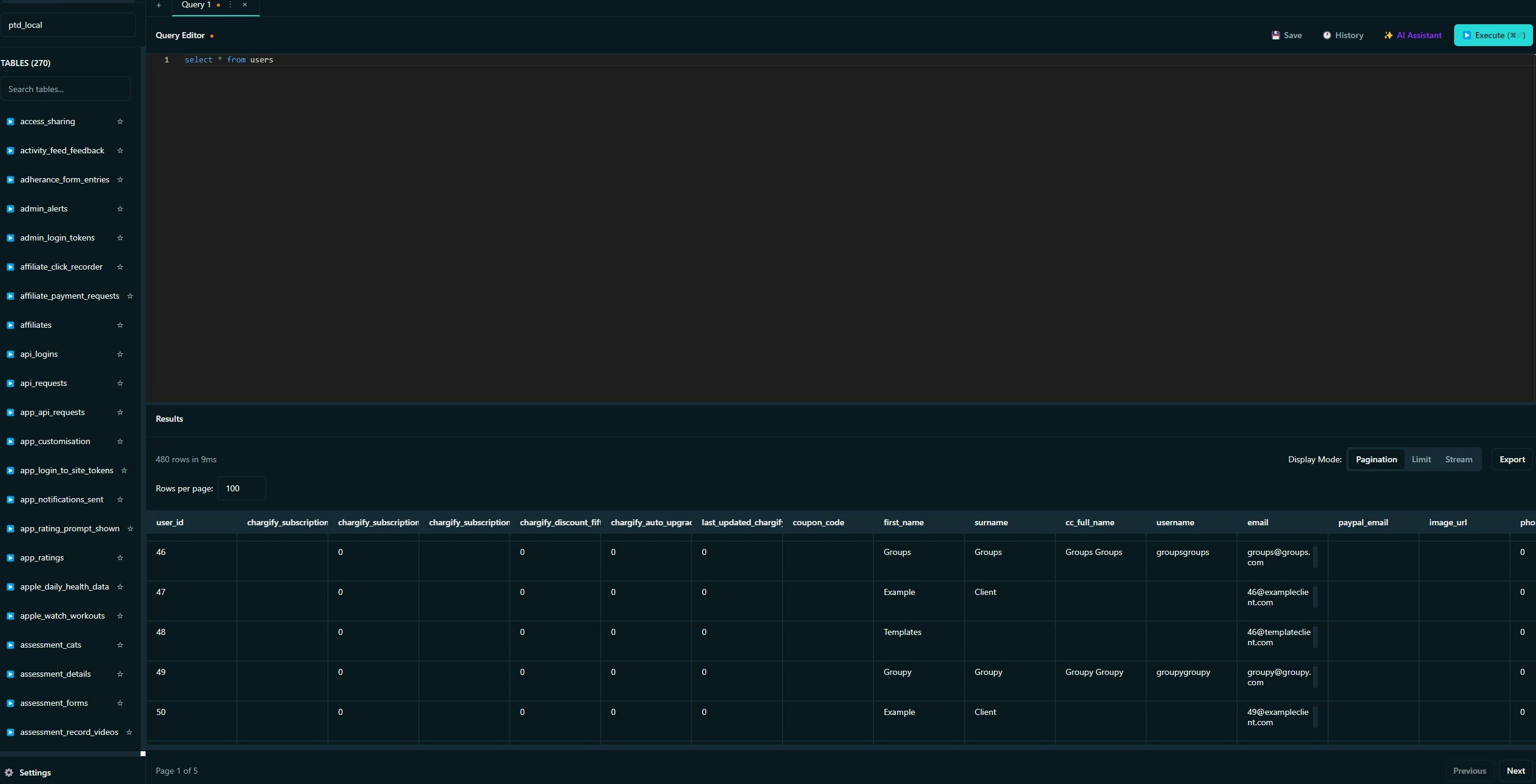Click the table icon beside assessment_forms

tap(10, 703)
